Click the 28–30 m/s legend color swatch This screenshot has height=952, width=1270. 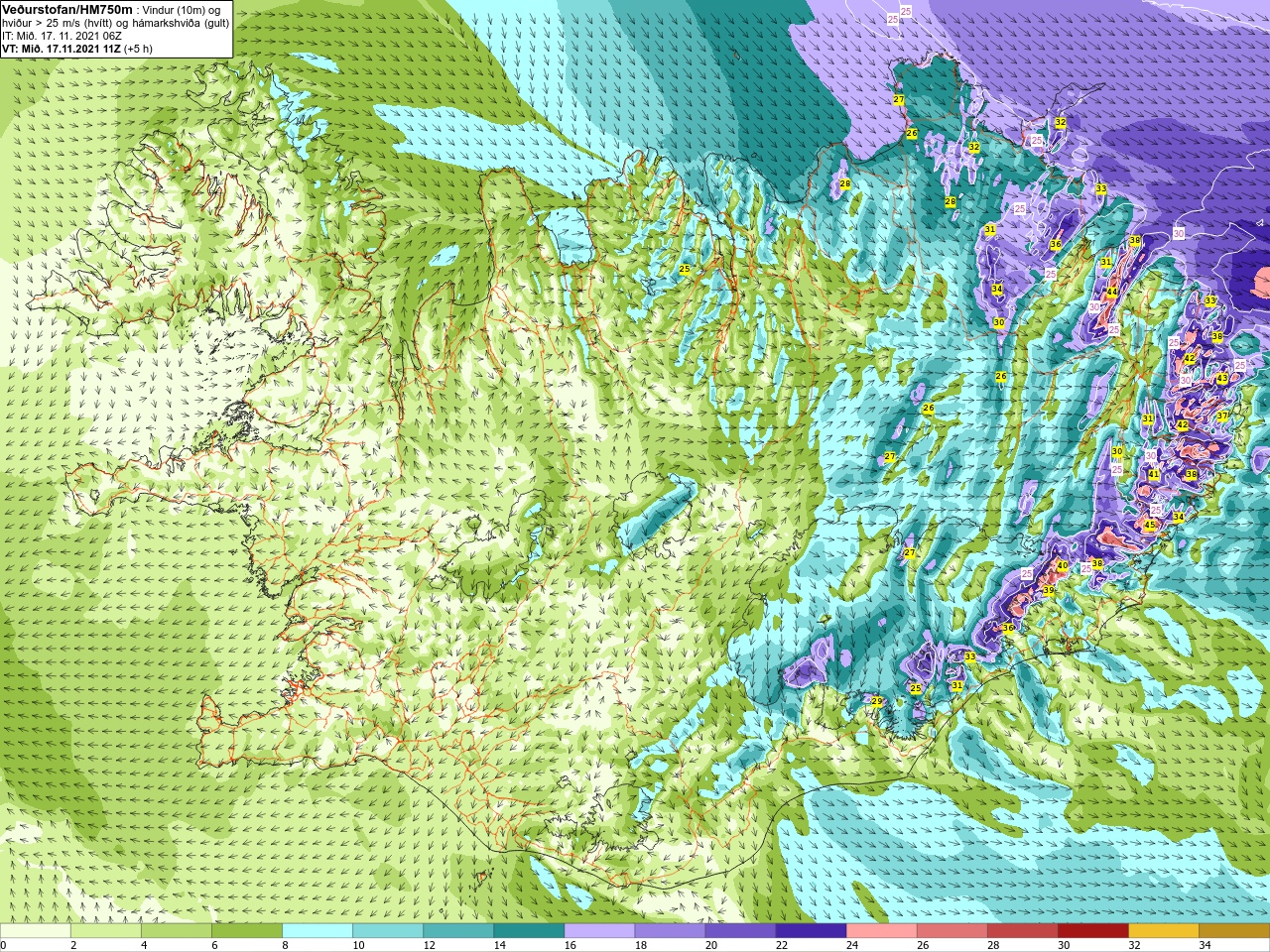[1022, 931]
